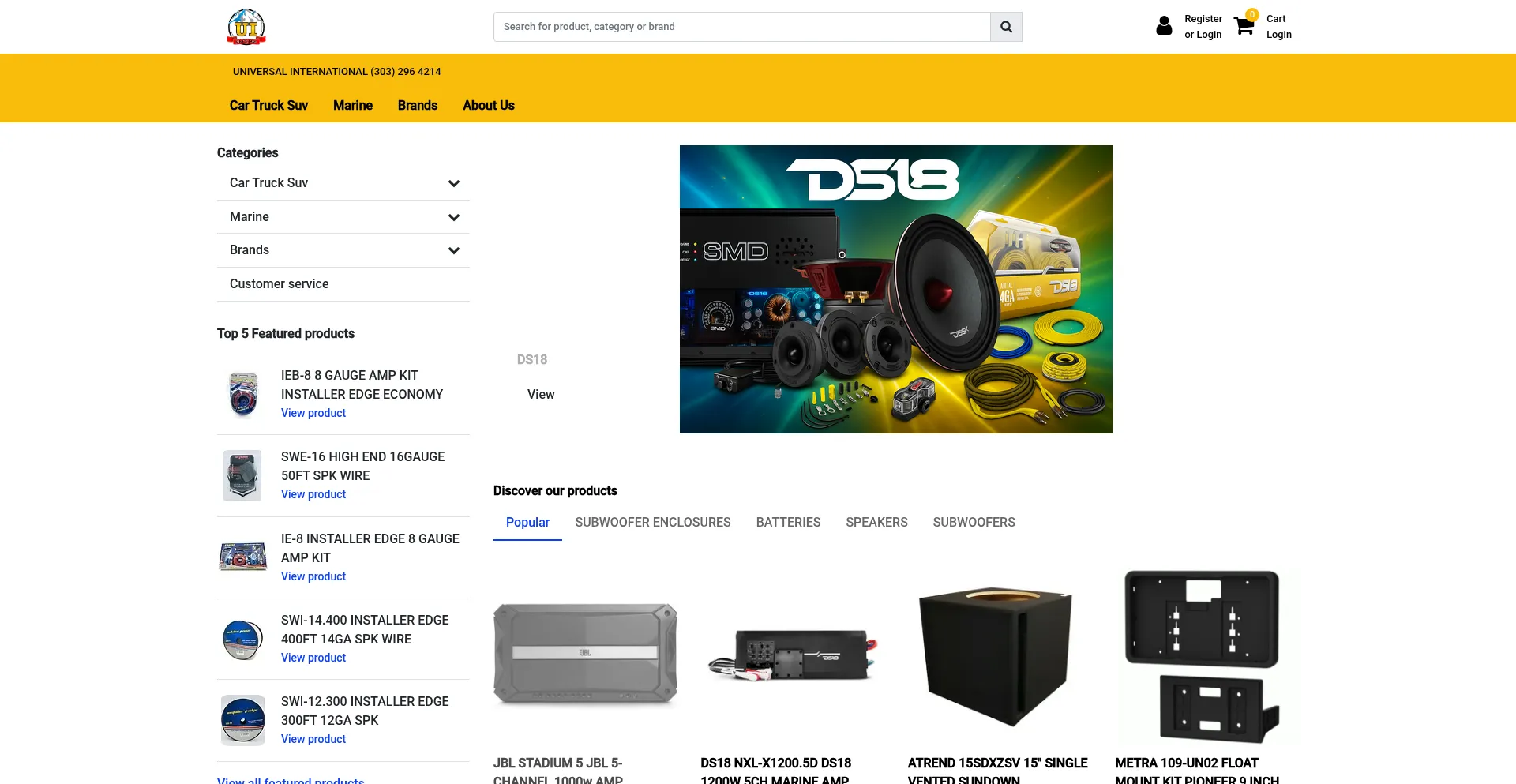
Task: Click the search magnifier button
Action: point(1006,27)
